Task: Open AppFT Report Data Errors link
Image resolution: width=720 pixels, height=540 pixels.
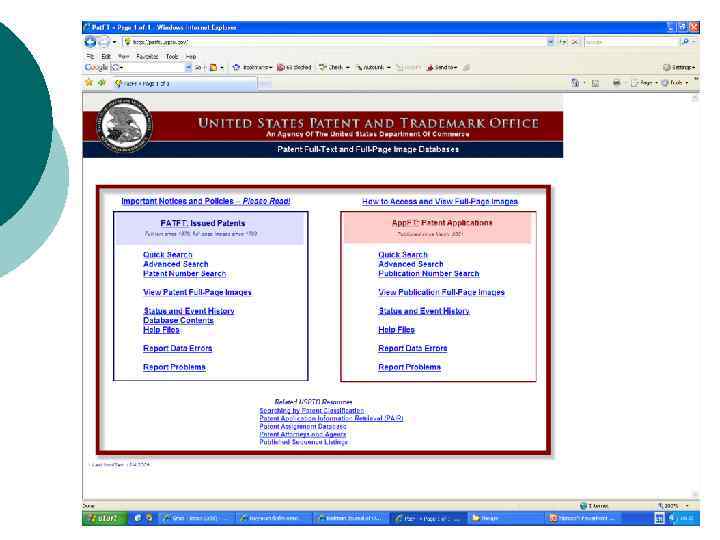Action: (x=413, y=349)
